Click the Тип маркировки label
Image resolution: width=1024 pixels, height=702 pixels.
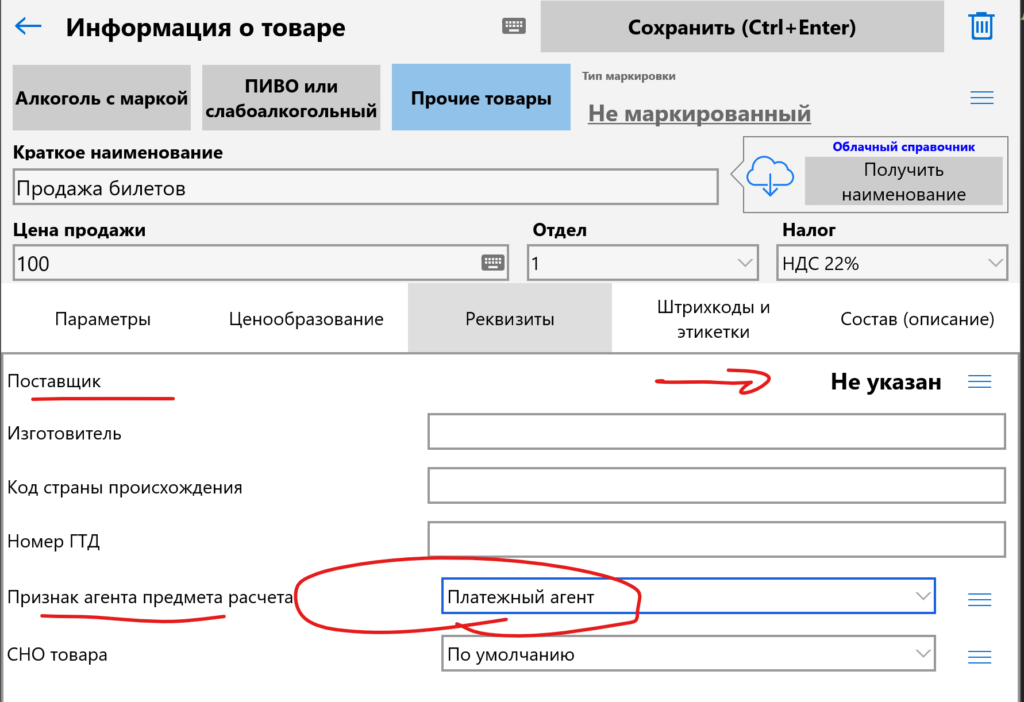pyautogui.click(x=628, y=76)
